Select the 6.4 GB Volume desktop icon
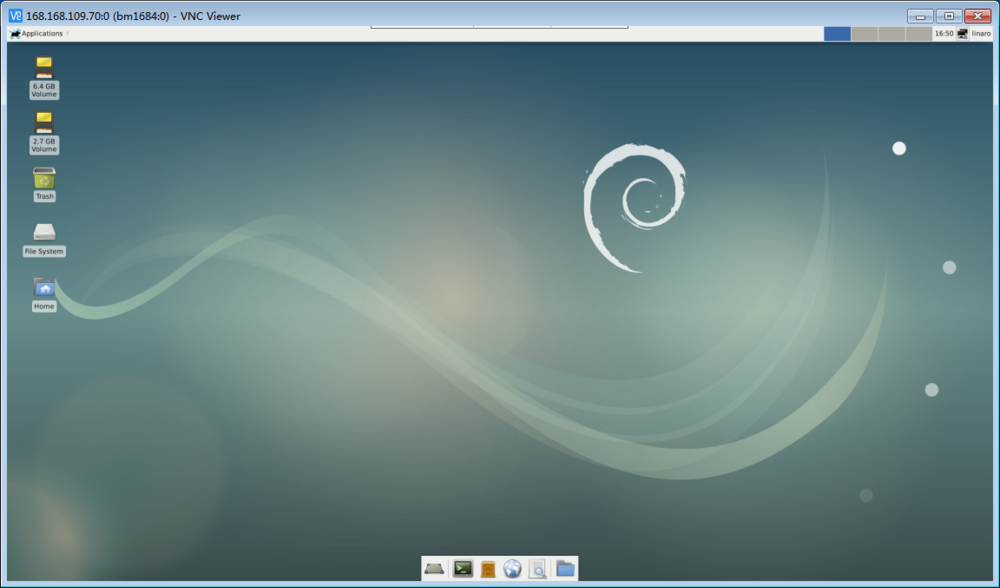 click(x=44, y=77)
